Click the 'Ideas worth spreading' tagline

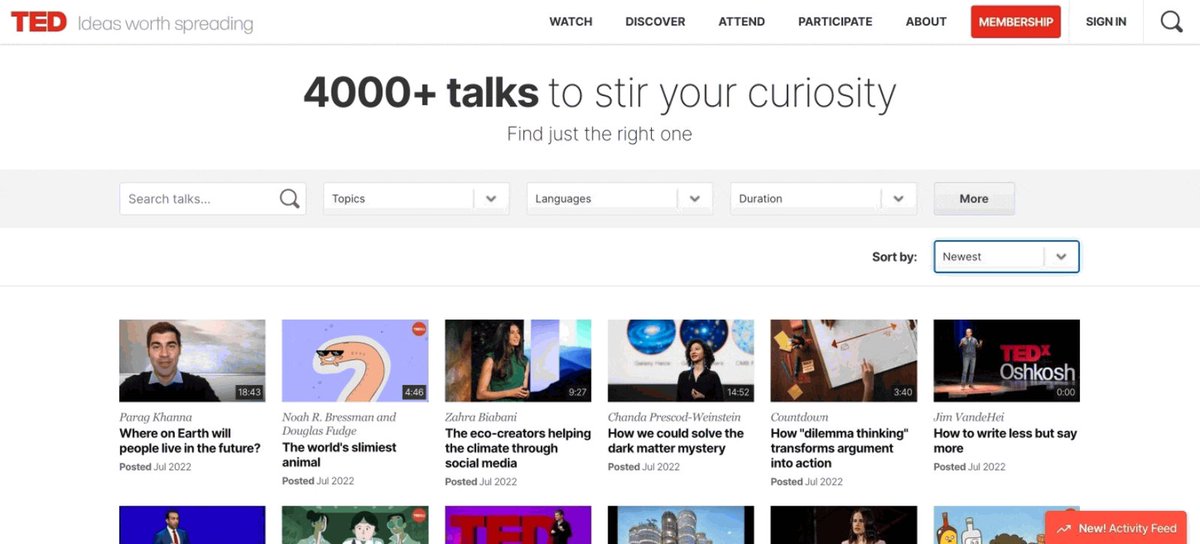tap(165, 23)
